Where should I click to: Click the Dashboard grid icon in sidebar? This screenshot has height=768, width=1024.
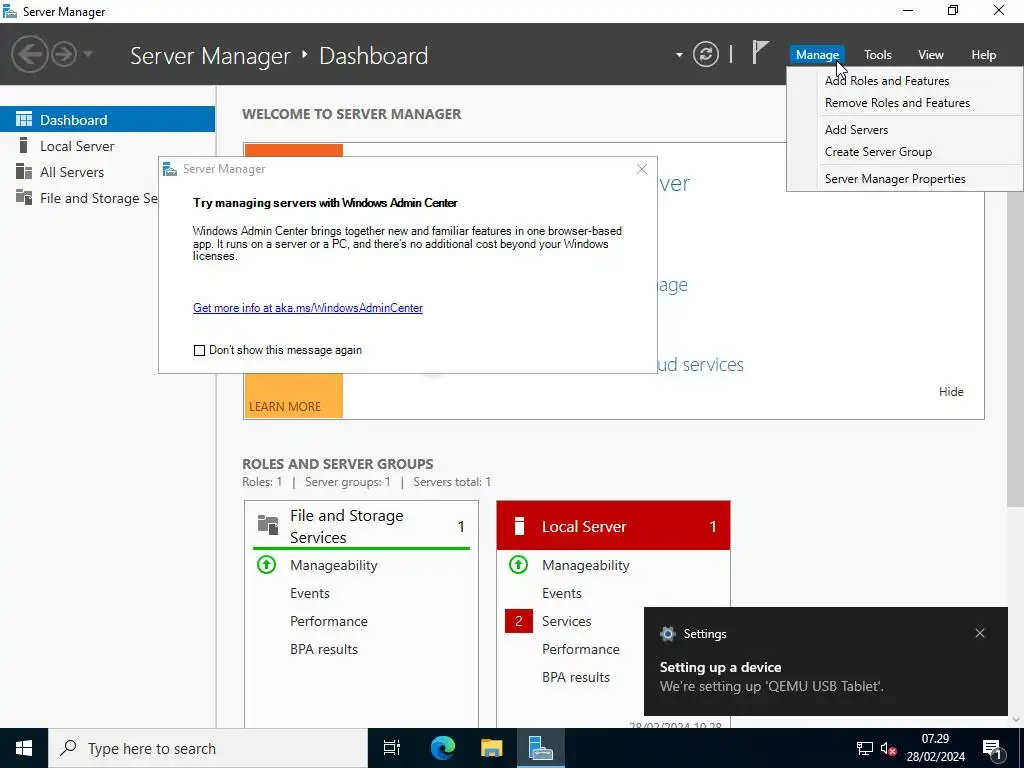coord(24,119)
